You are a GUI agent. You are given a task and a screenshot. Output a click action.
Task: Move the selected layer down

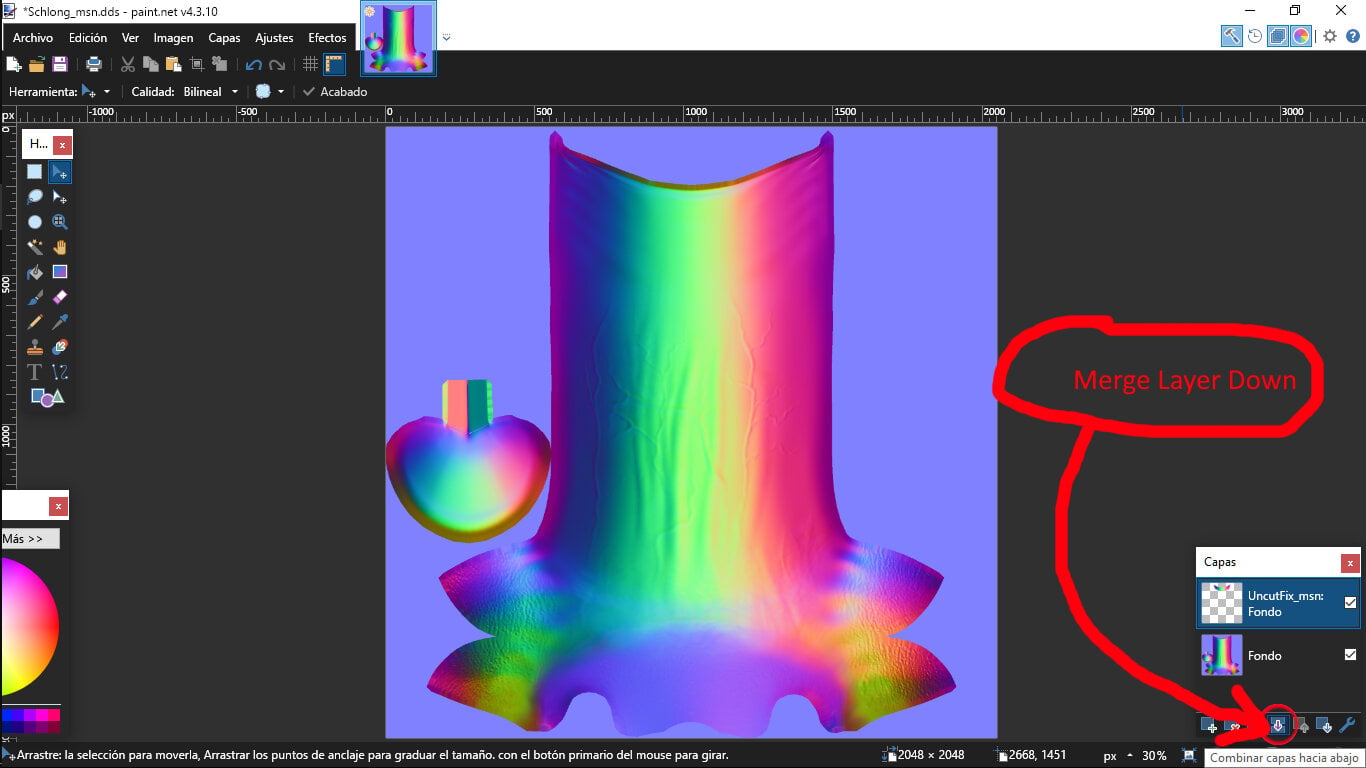[x=1324, y=726]
